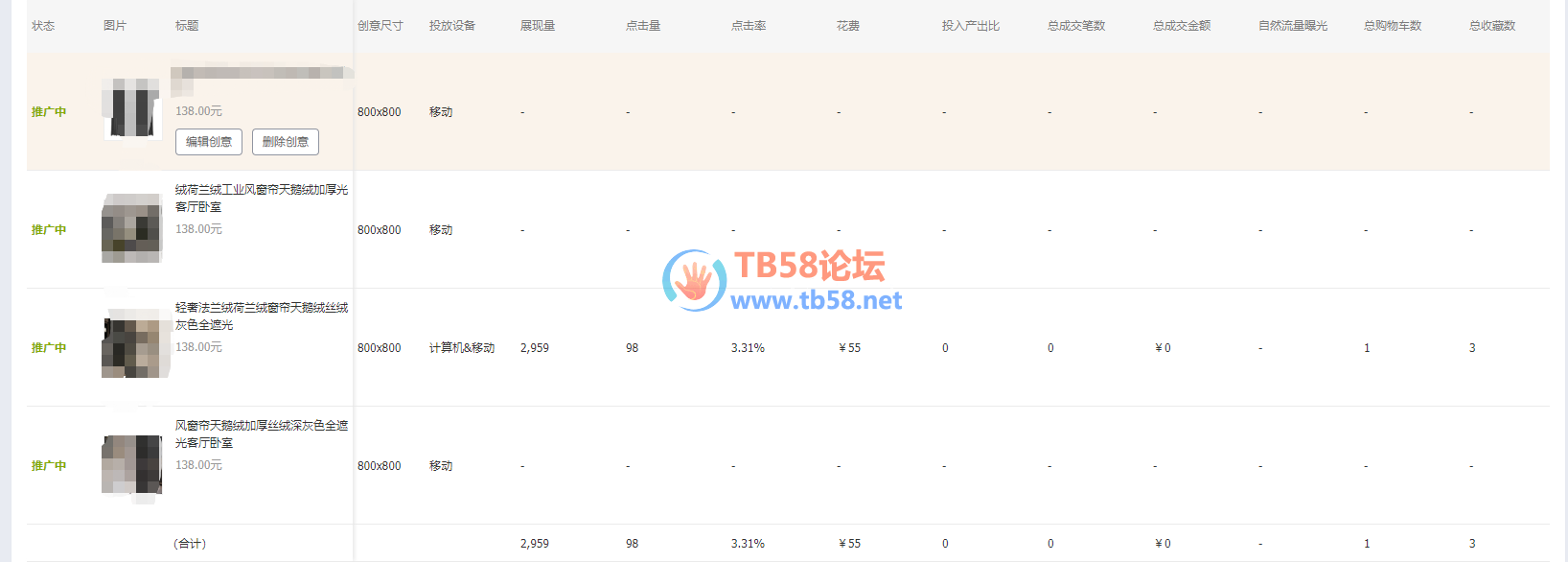
Task: Click 2,959 in the 合计 total row
Action: (x=535, y=544)
